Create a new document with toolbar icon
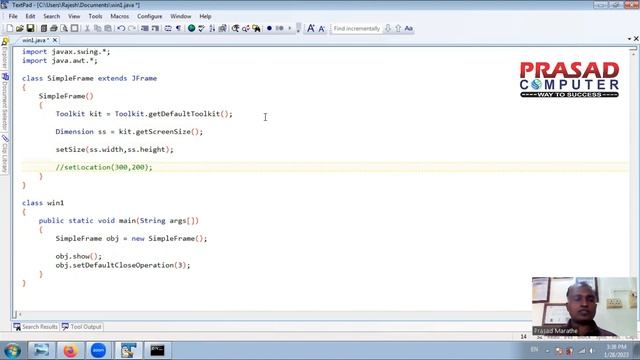The height and width of the screenshot is (360, 640). [9, 29]
